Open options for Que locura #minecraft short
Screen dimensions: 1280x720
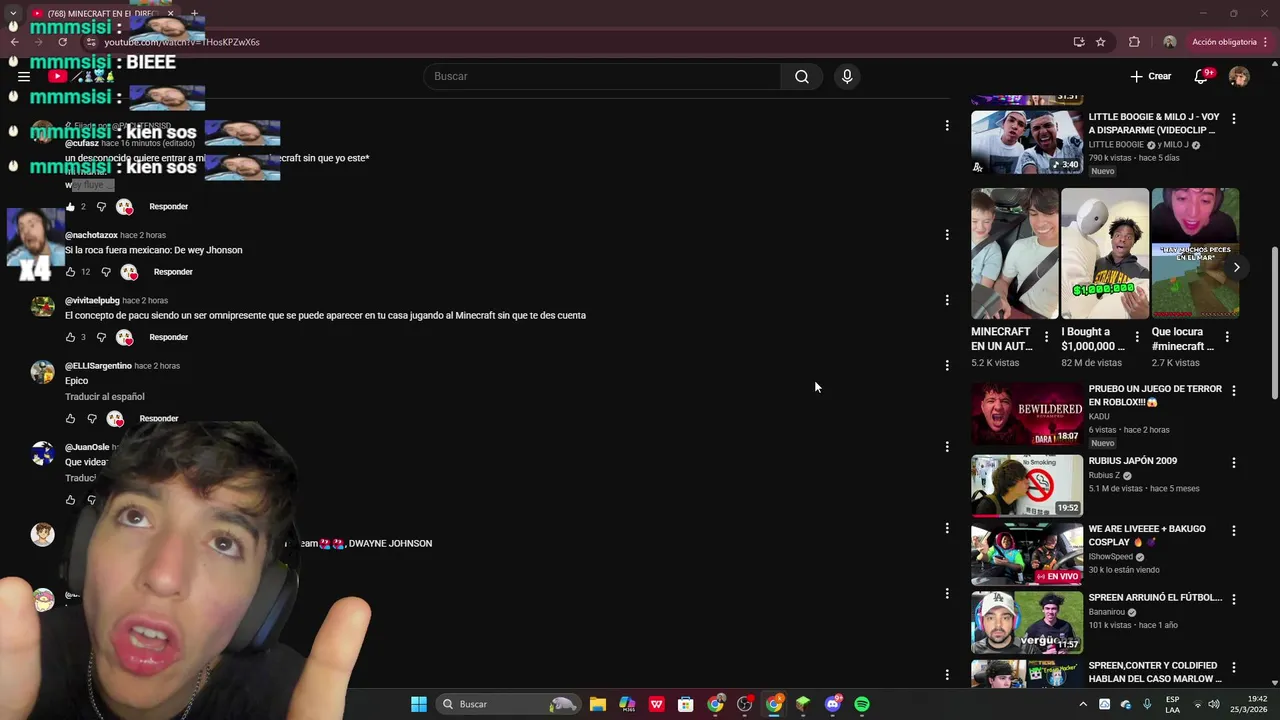[x=1227, y=337]
